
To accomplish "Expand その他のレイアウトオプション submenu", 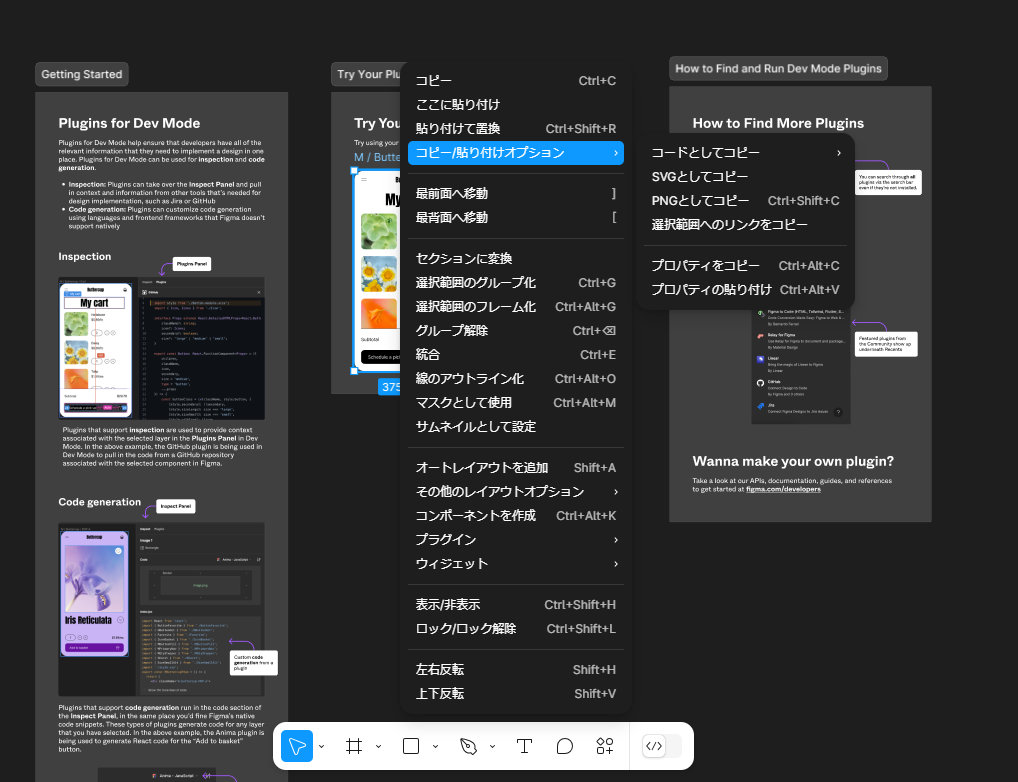I will pyautogui.click(x=515, y=492).
